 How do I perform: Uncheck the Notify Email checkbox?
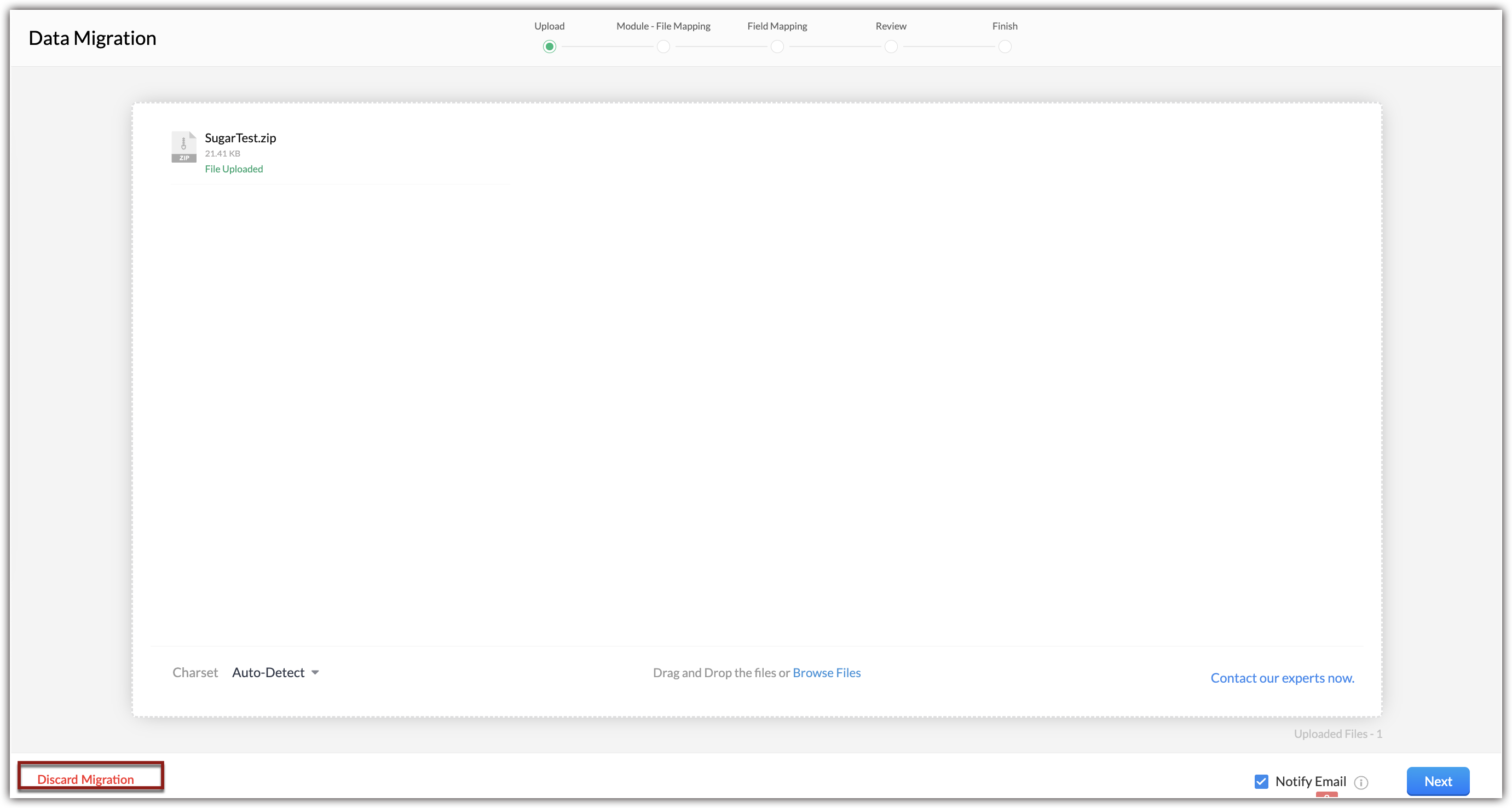click(x=1261, y=781)
